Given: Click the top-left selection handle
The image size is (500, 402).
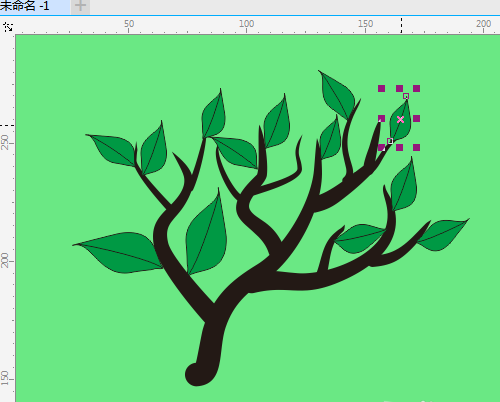Looking at the screenshot, I should coord(382,88).
